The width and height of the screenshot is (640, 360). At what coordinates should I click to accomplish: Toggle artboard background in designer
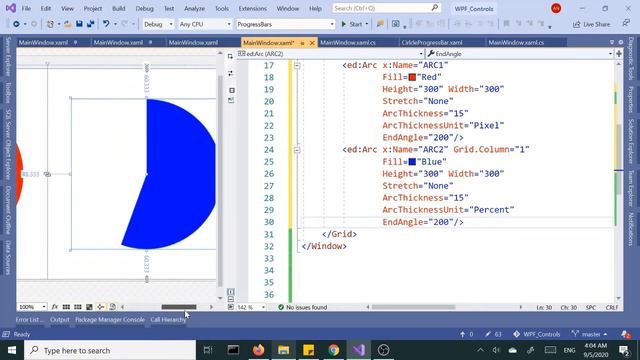click(x=89, y=307)
